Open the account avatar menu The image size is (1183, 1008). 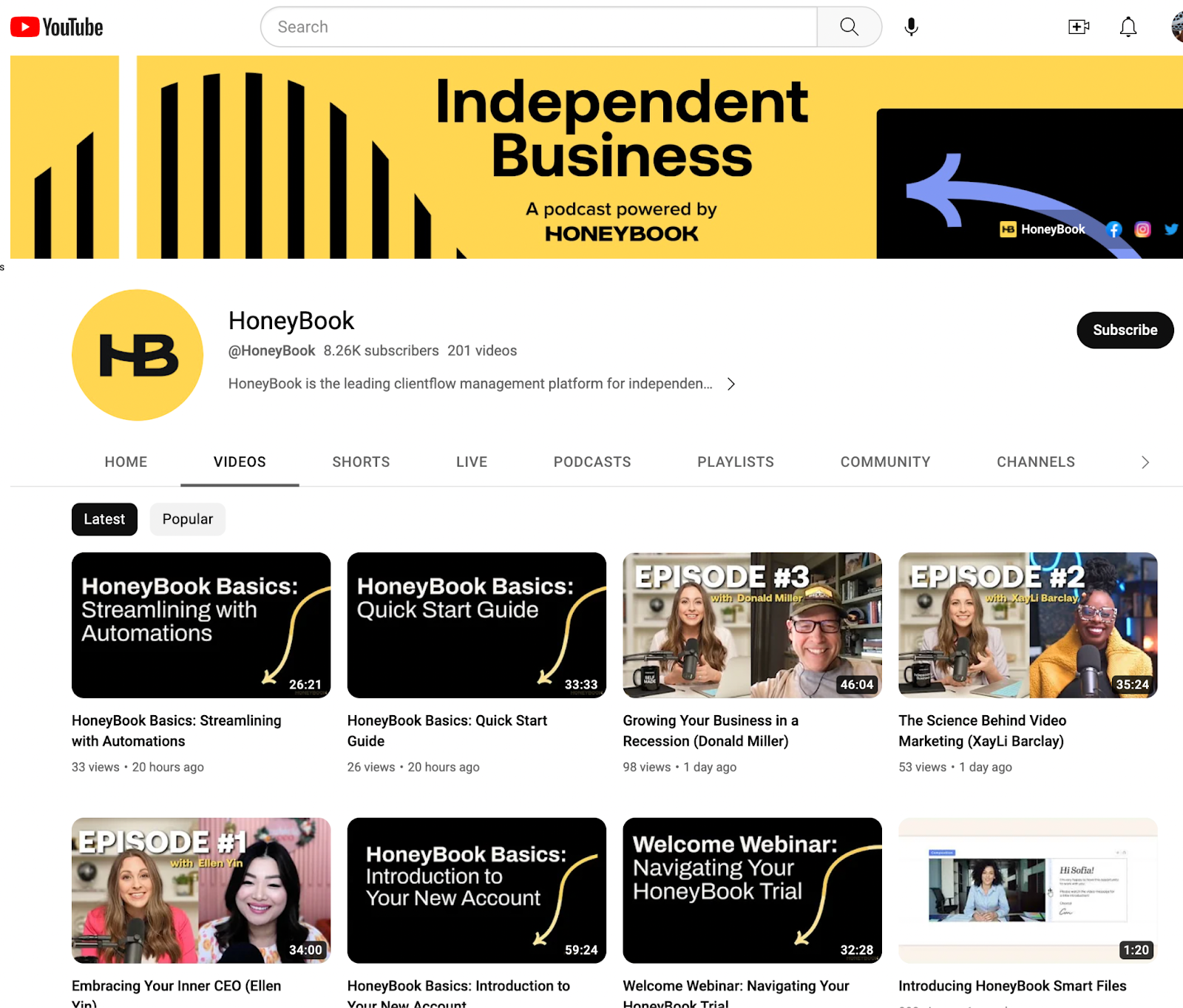pyautogui.click(x=1177, y=27)
